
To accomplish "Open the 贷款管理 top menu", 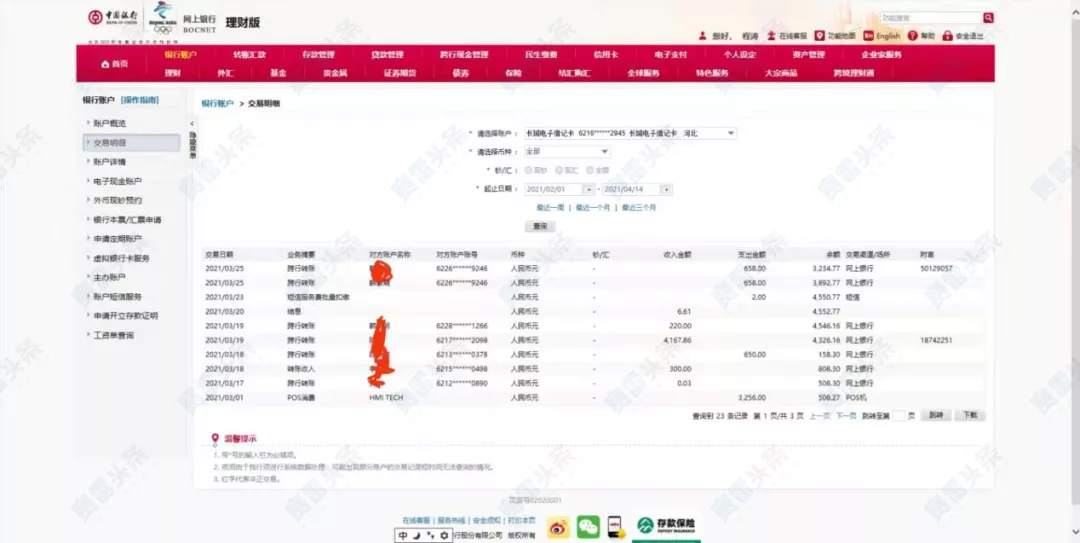I will point(388,54).
